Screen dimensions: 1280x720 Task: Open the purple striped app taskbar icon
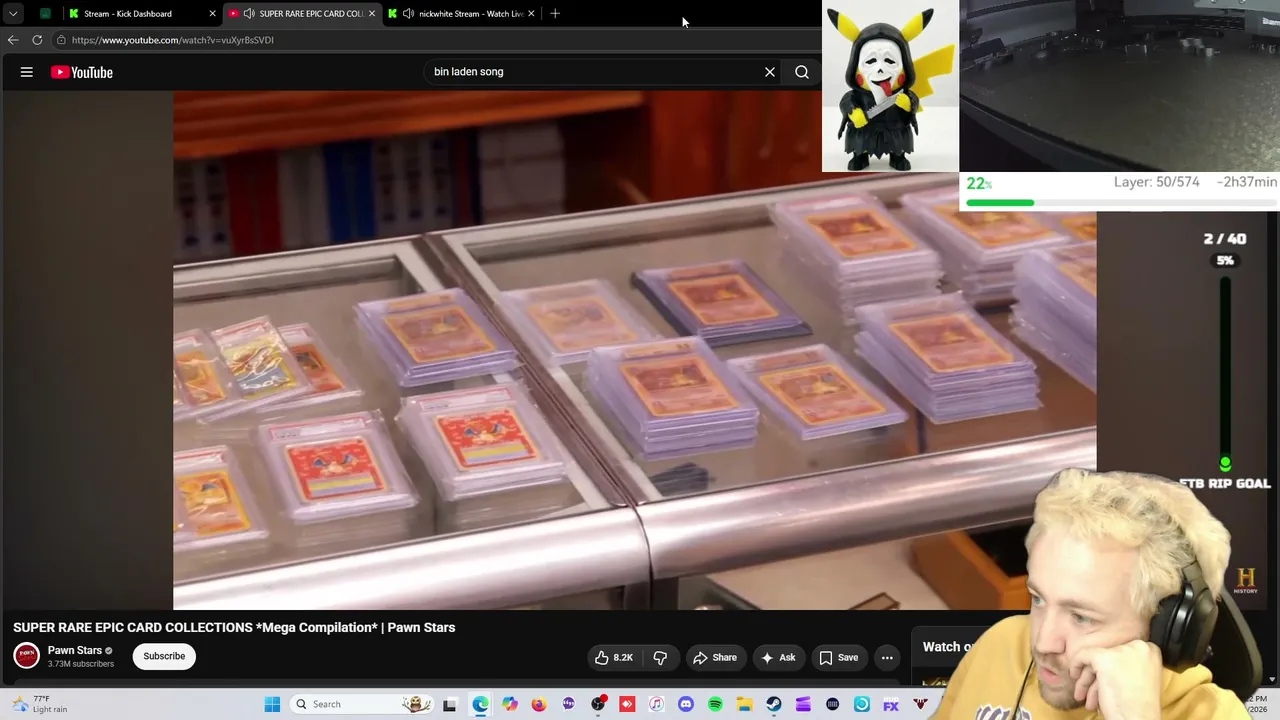803,704
